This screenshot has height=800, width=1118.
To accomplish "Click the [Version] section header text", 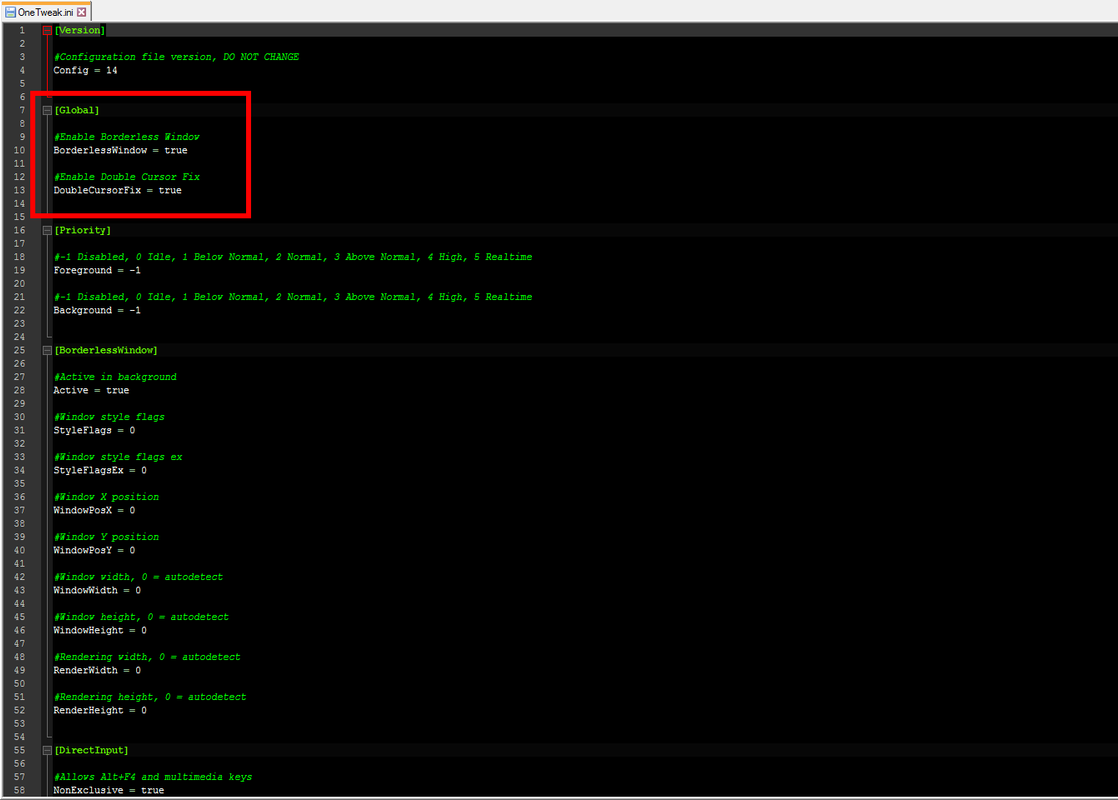I will [x=80, y=31].
